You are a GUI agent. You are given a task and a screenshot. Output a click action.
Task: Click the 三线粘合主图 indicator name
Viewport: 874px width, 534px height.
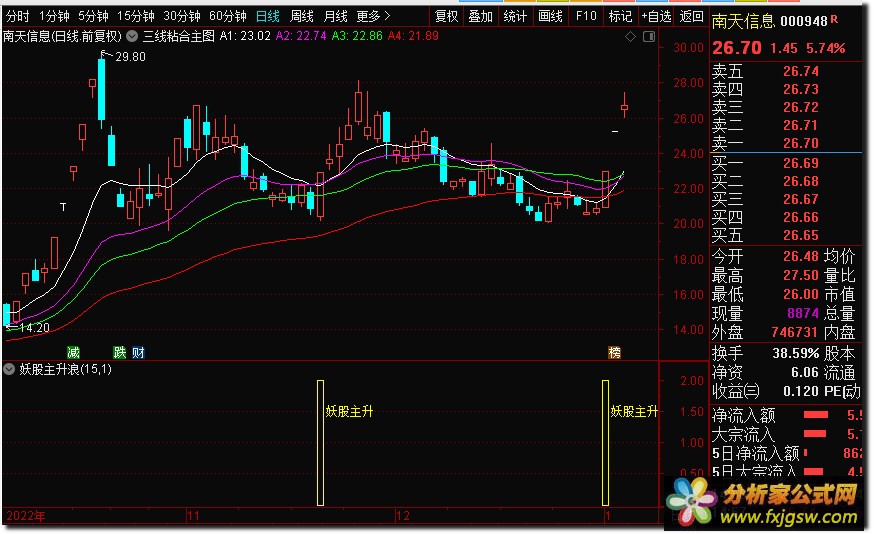178,36
